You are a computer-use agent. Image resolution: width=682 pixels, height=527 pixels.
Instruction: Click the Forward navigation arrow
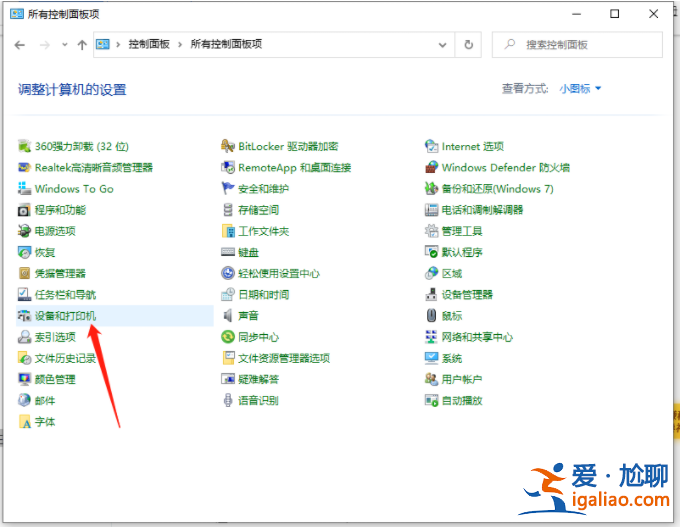click(45, 45)
